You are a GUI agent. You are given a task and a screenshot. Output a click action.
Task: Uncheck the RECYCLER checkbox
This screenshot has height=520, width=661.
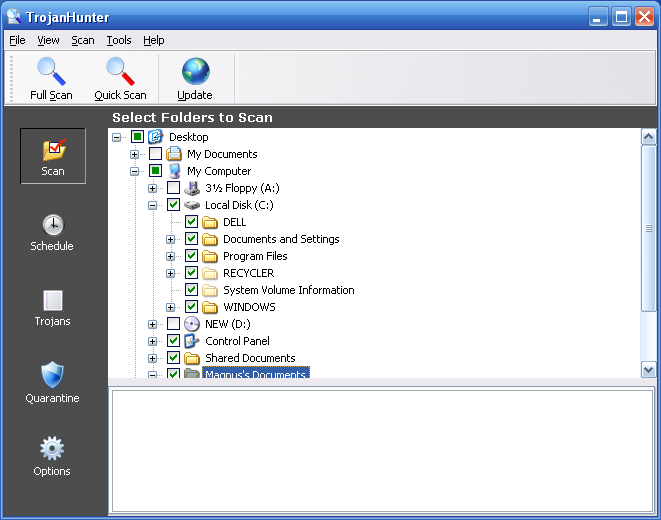(191, 273)
